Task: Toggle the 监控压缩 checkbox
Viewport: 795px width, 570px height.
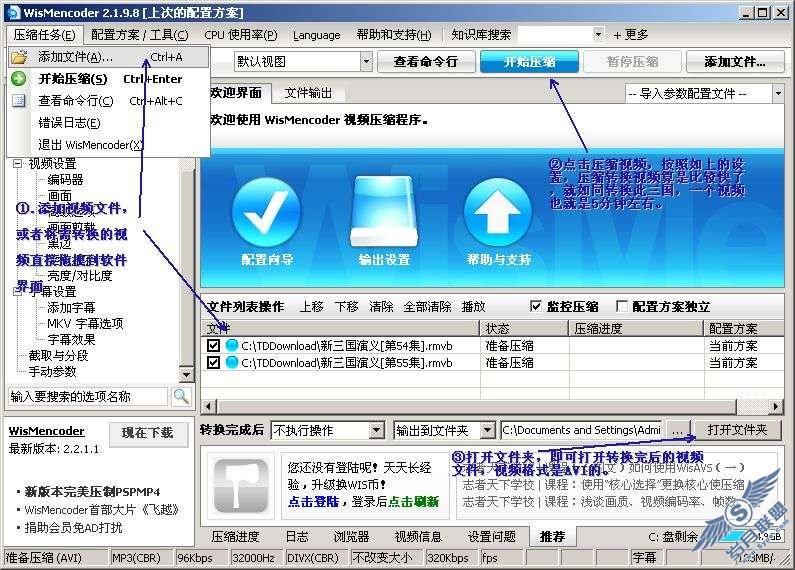Action: tap(535, 306)
